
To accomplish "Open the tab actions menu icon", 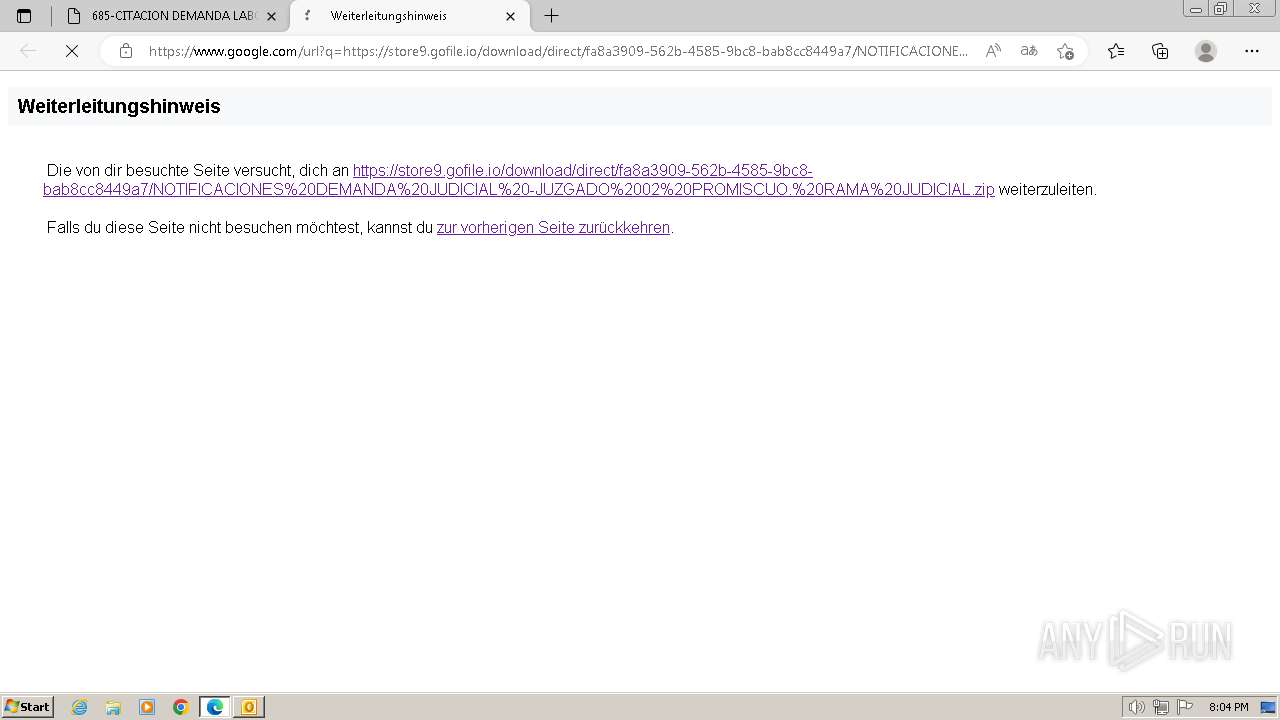I will click(x=24, y=16).
